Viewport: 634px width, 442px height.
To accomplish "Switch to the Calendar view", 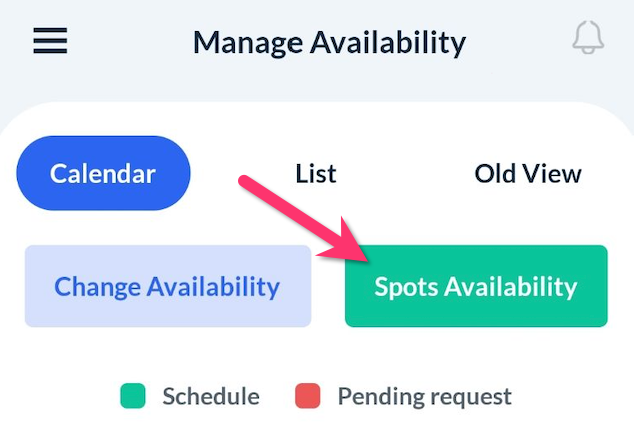I will [103, 173].
